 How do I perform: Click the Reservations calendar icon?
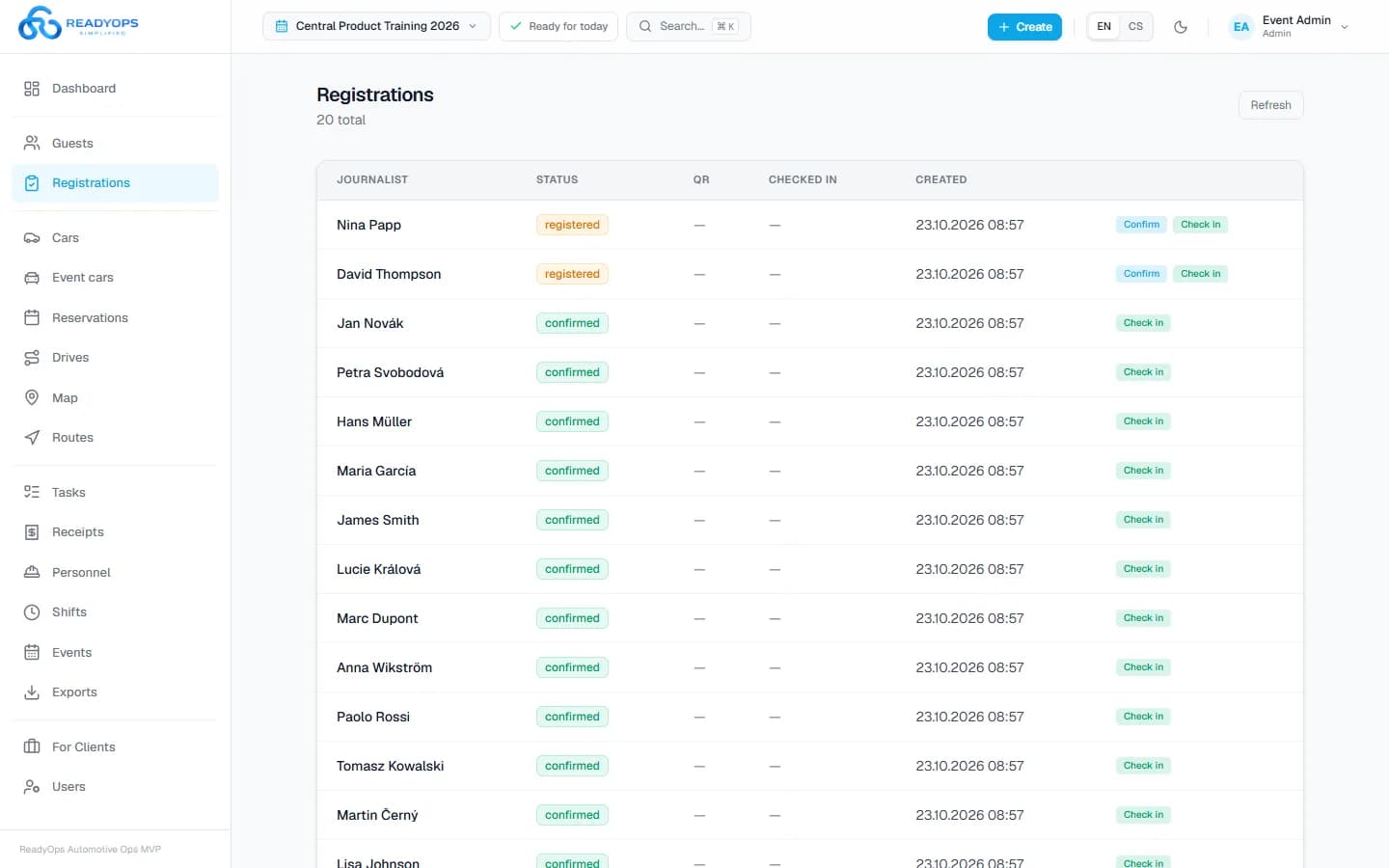pyautogui.click(x=32, y=318)
